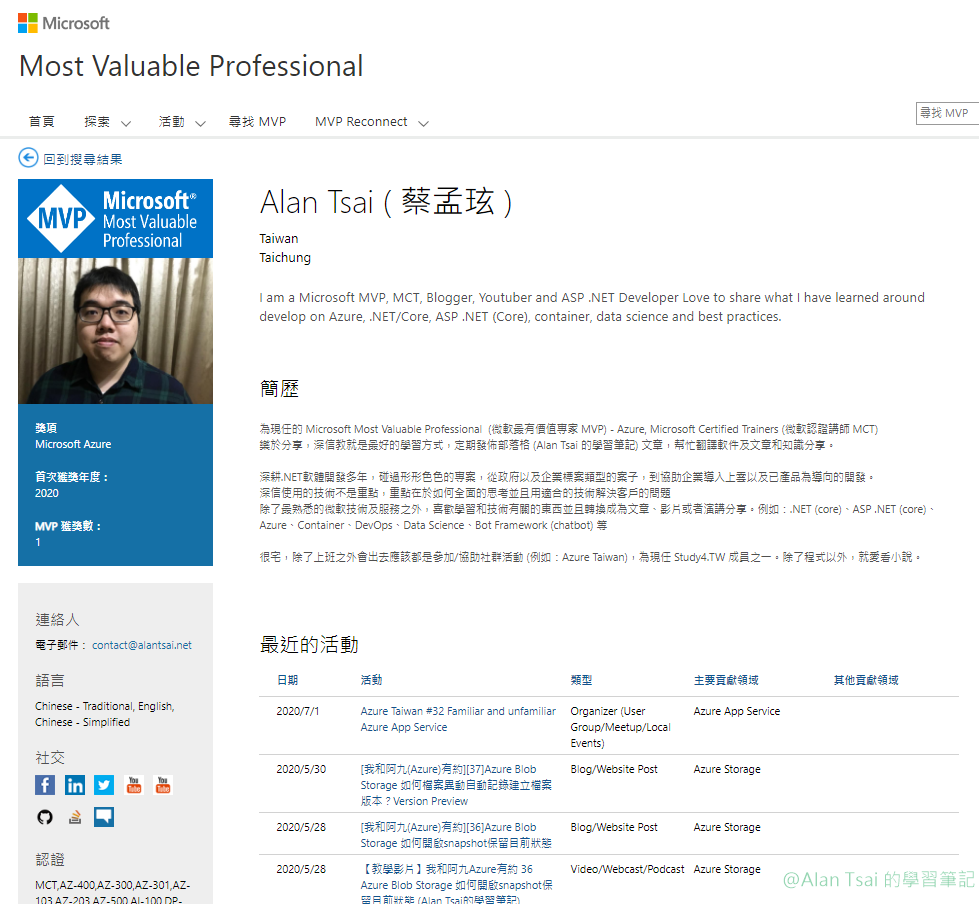Open the [37] Azure Blob Storage Version Preview post

[456, 785]
